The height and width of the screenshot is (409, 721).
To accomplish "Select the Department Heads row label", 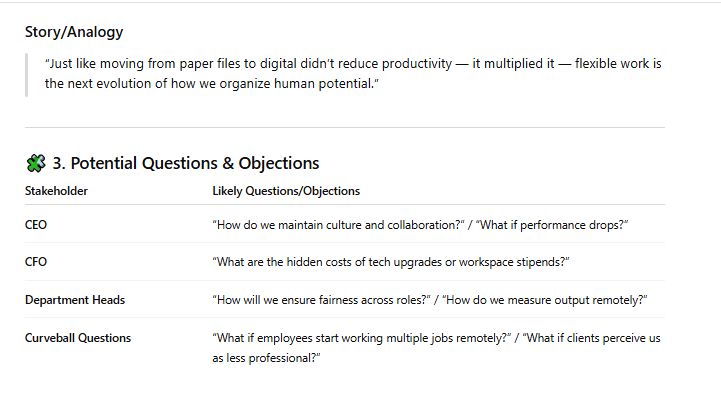I will point(75,300).
